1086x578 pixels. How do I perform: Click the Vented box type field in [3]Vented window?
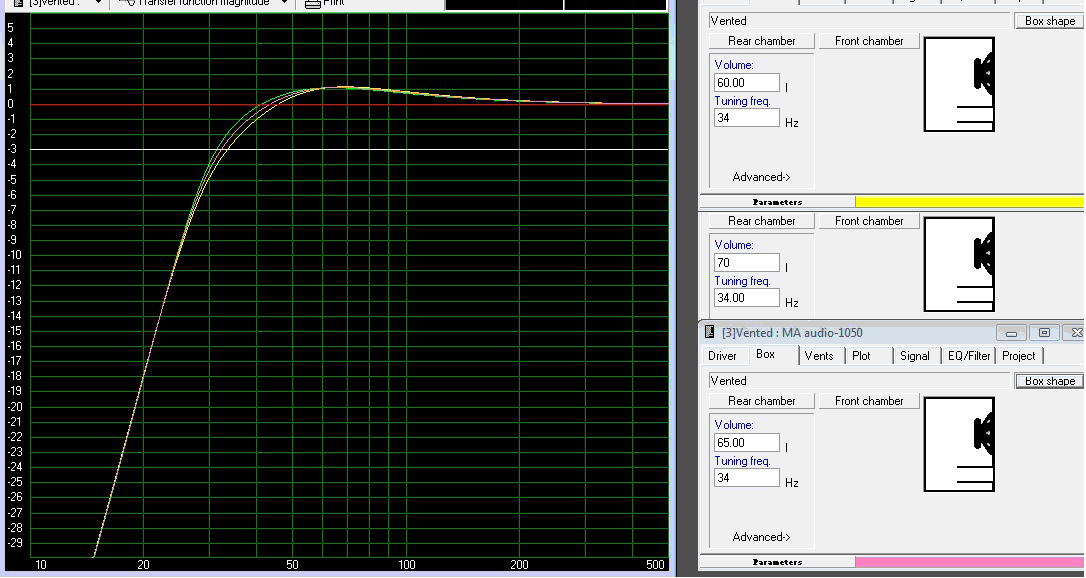coord(860,381)
